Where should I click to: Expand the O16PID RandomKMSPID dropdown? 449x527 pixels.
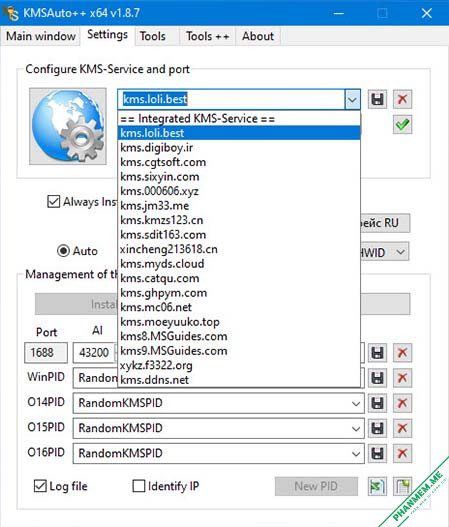(x=356, y=454)
